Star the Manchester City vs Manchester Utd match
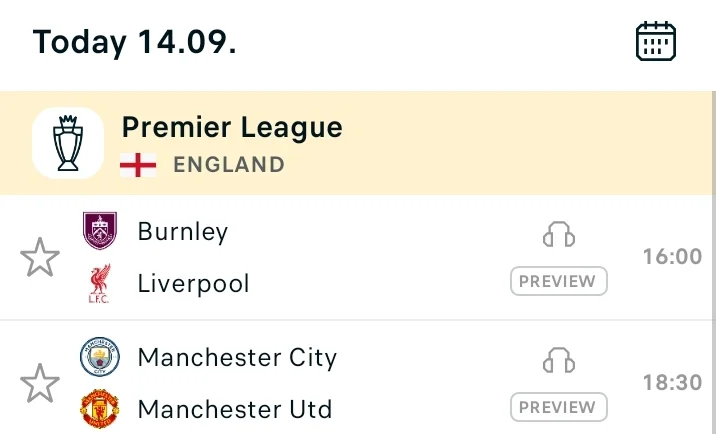The height and width of the screenshot is (434, 716). (40, 383)
